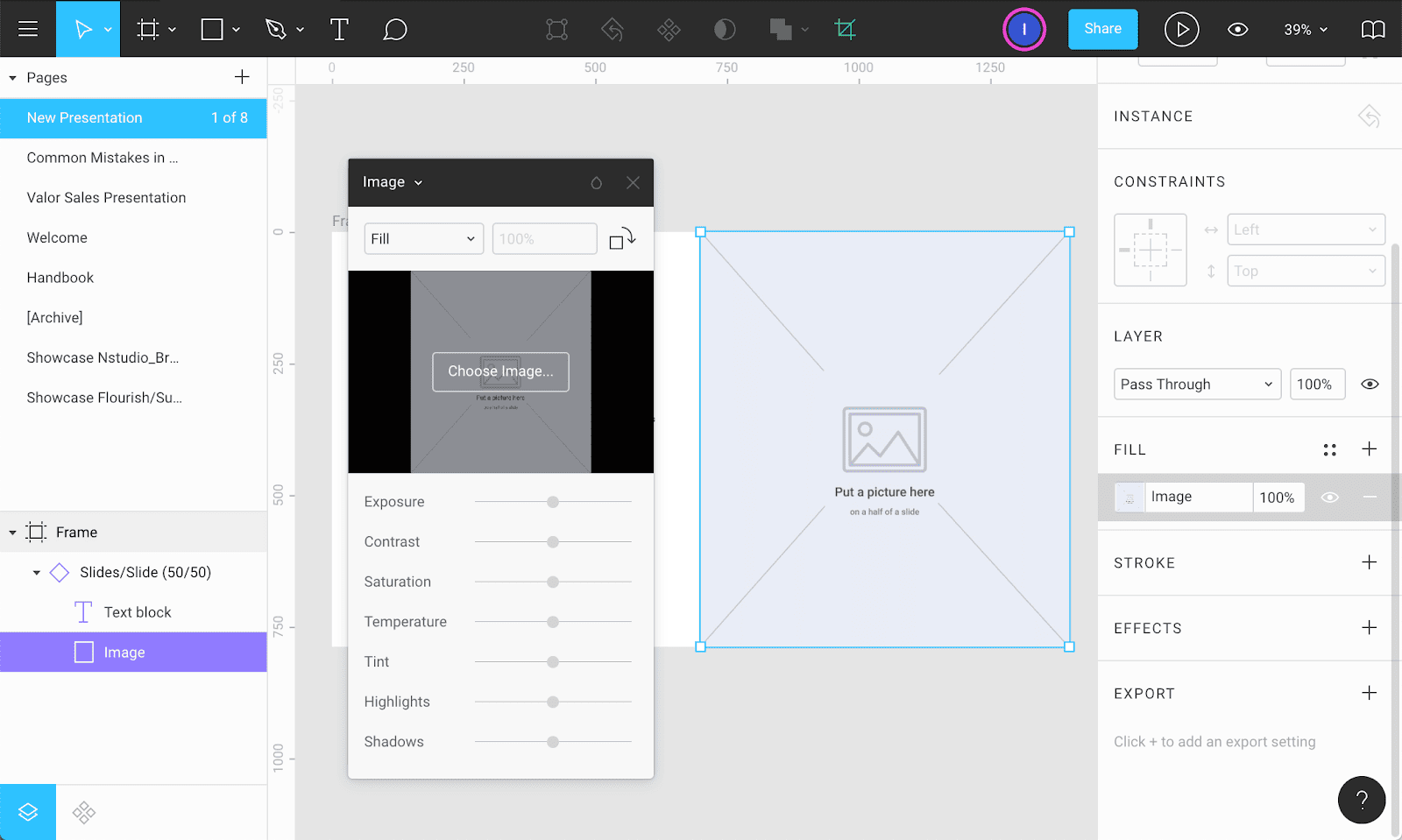Hide the Image fill with its eye toggle
Screen dimensions: 1402x840
click(x=1329, y=497)
